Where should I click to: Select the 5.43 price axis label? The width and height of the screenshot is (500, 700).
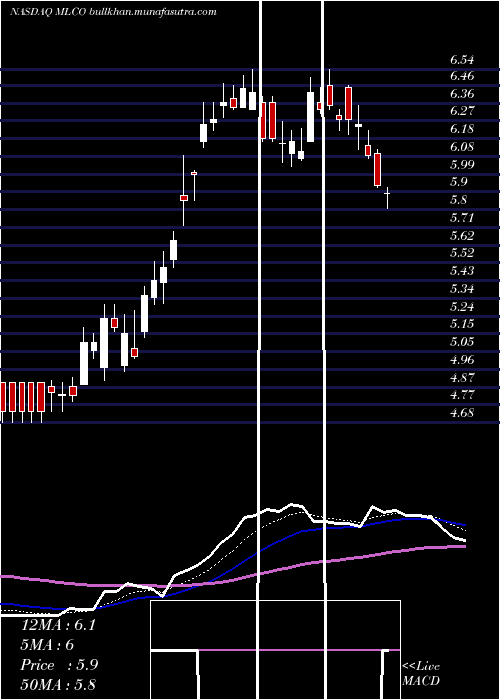point(462,271)
